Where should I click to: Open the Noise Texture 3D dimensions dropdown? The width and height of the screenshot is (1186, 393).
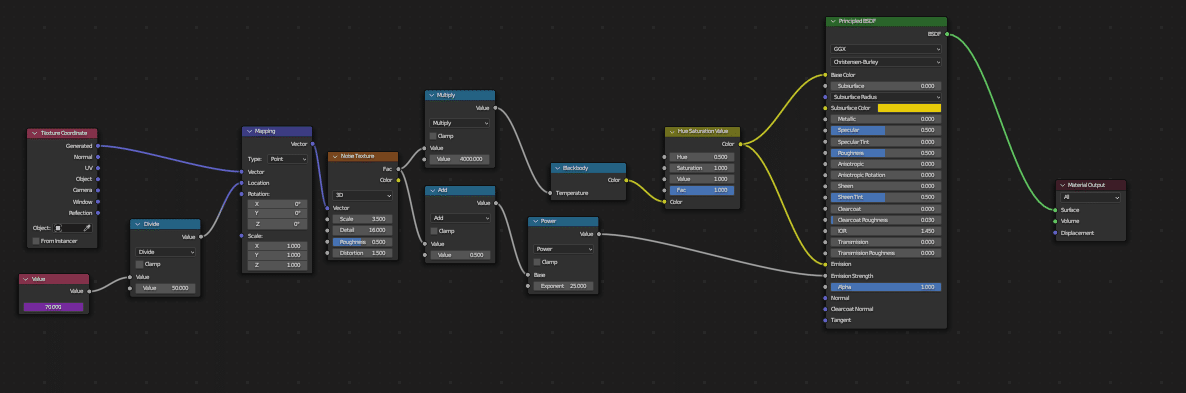(x=363, y=195)
